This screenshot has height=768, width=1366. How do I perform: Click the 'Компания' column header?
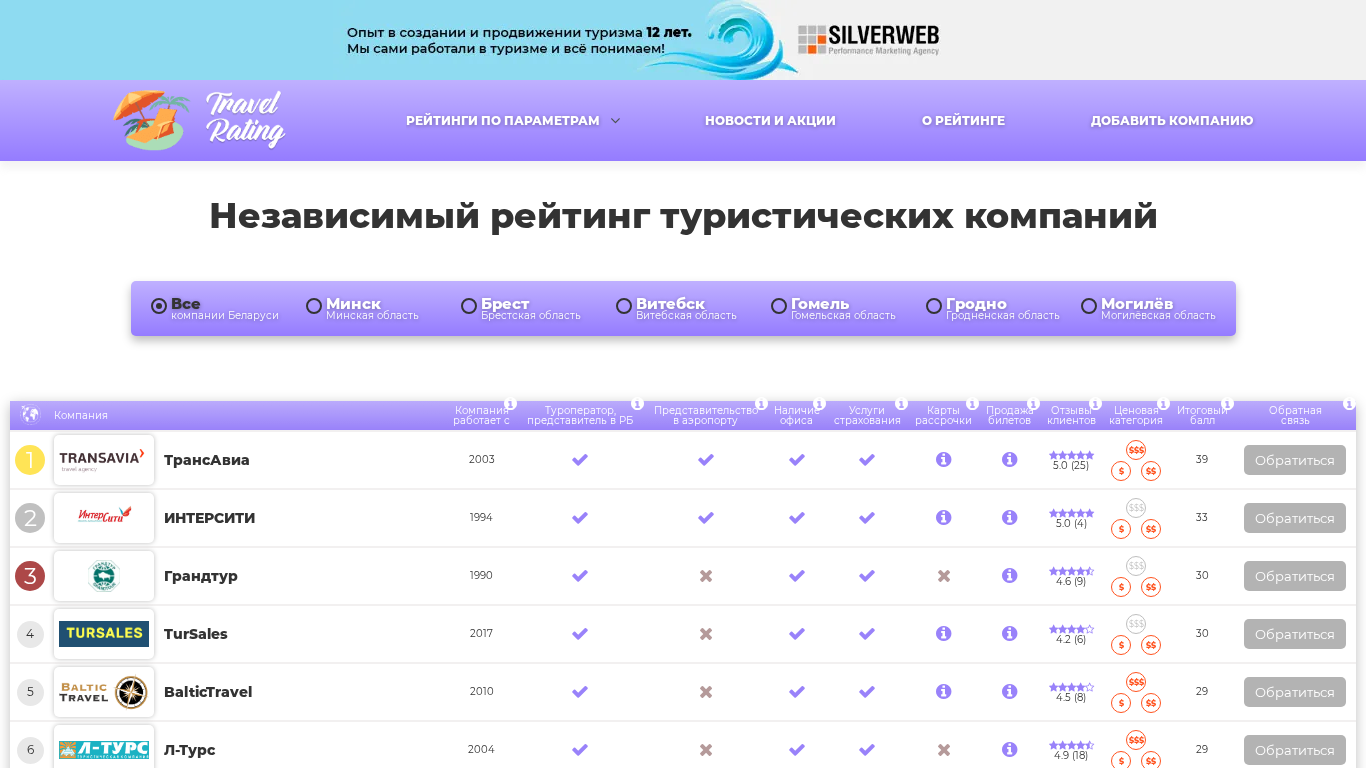click(81, 415)
